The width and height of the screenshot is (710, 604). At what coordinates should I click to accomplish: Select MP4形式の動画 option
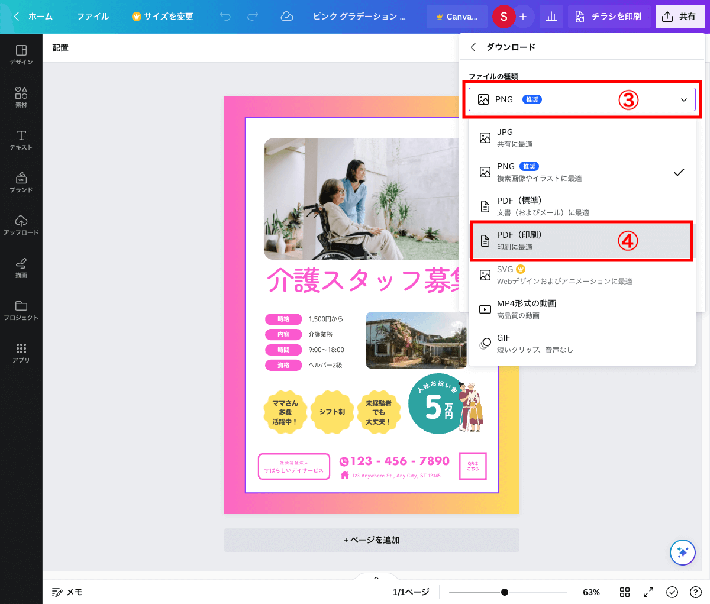pos(582,309)
